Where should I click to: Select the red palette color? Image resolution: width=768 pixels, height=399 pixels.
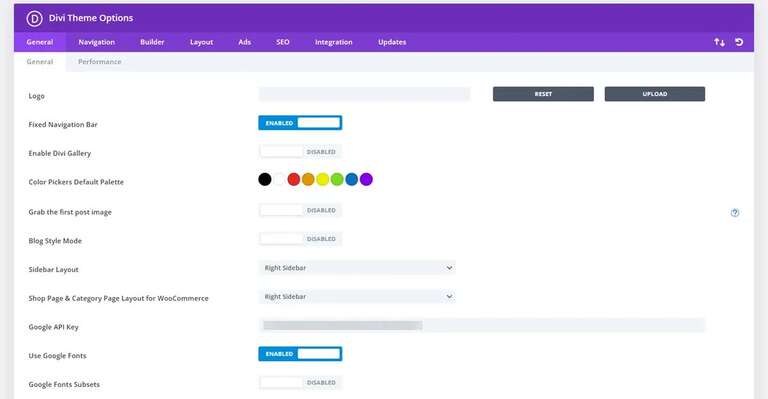(293, 180)
